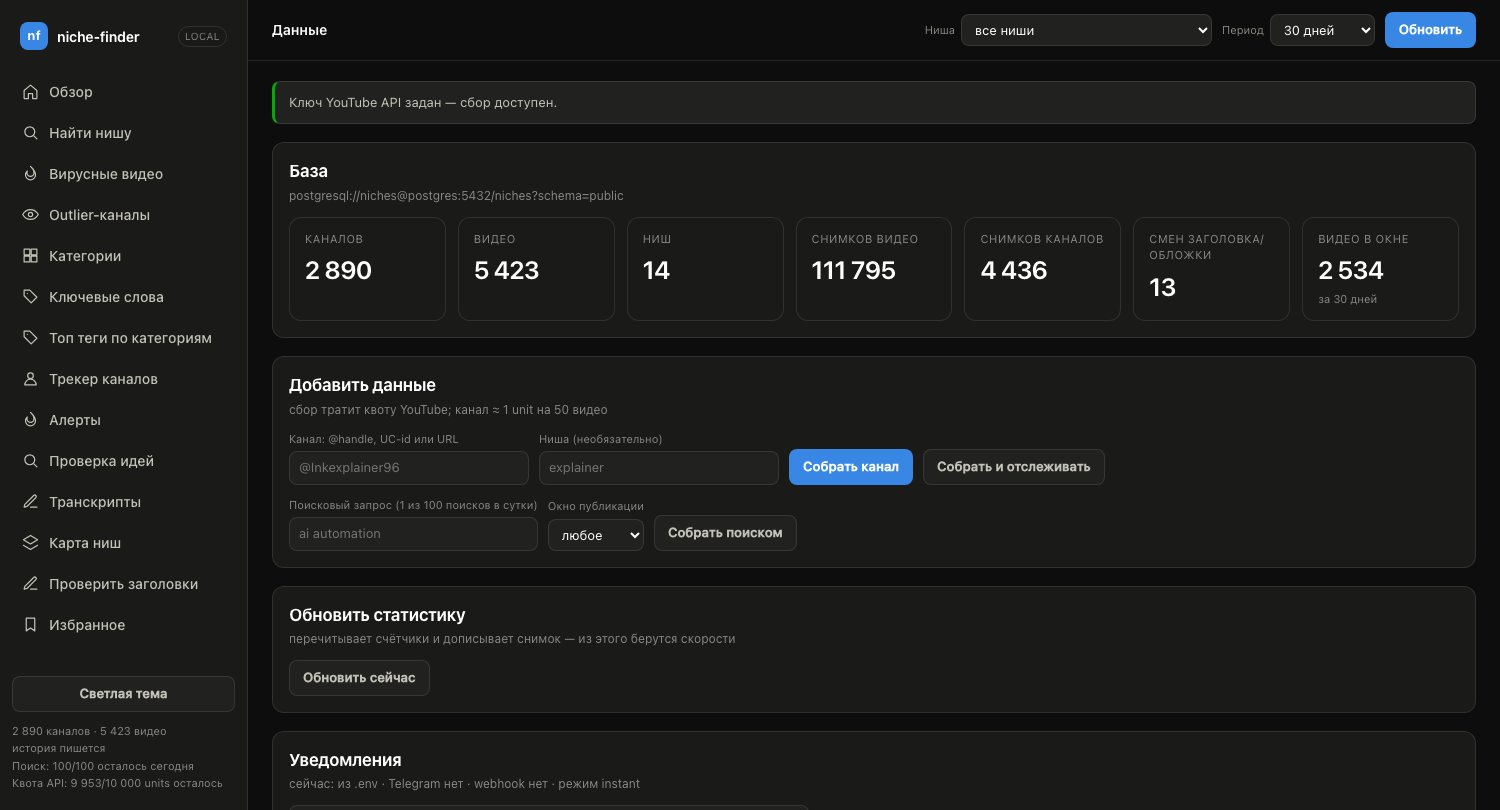Screen dimensions: 1500x810
Task: Click the eye icon for Outlier-каналы
Action: (x=30, y=215)
